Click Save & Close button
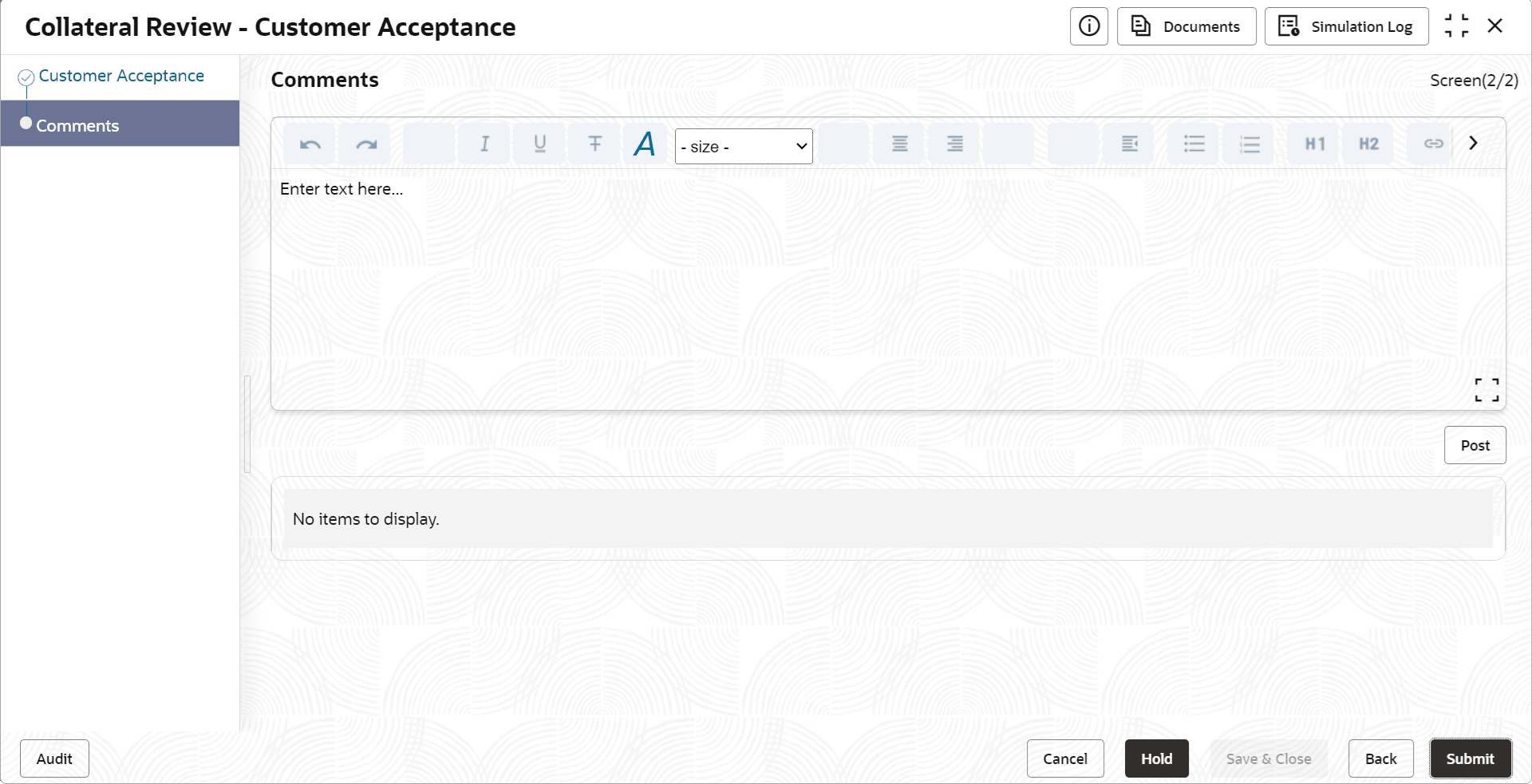The image size is (1532, 784). [x=1269, y=758]
